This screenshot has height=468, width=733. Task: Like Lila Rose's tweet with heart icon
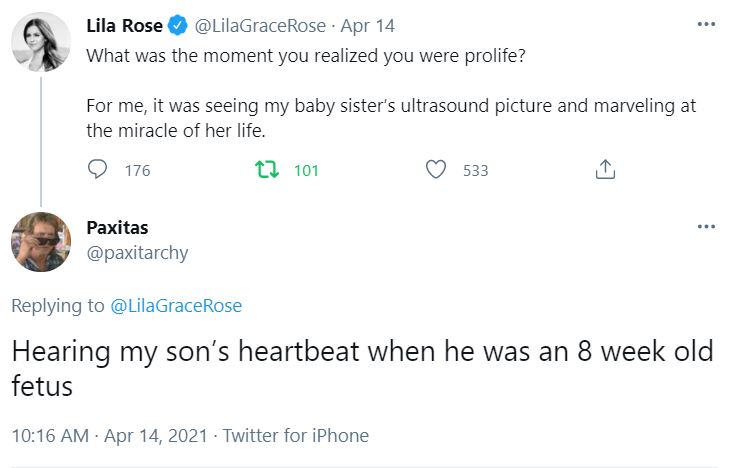(x=436, y=170)
